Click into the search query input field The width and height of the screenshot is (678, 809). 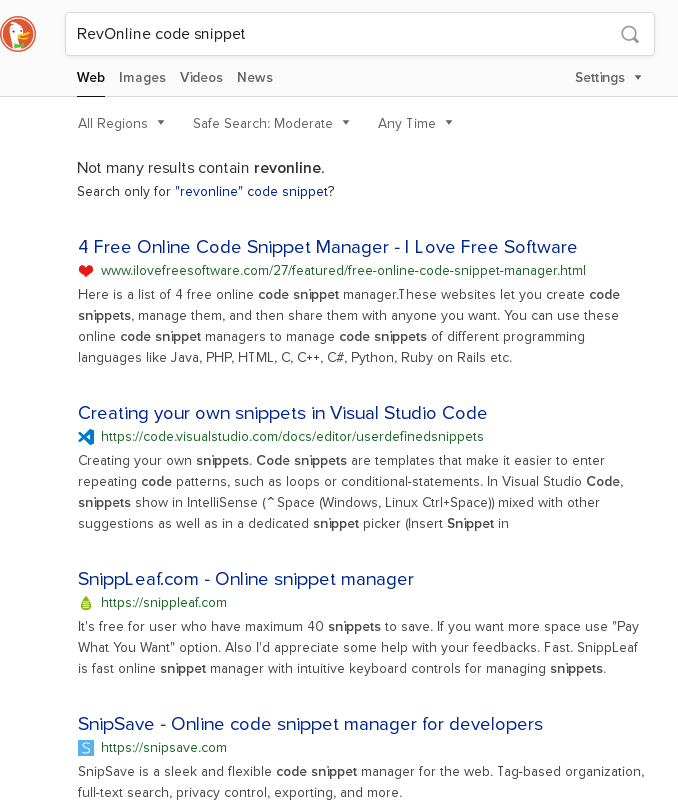point(340,35)
